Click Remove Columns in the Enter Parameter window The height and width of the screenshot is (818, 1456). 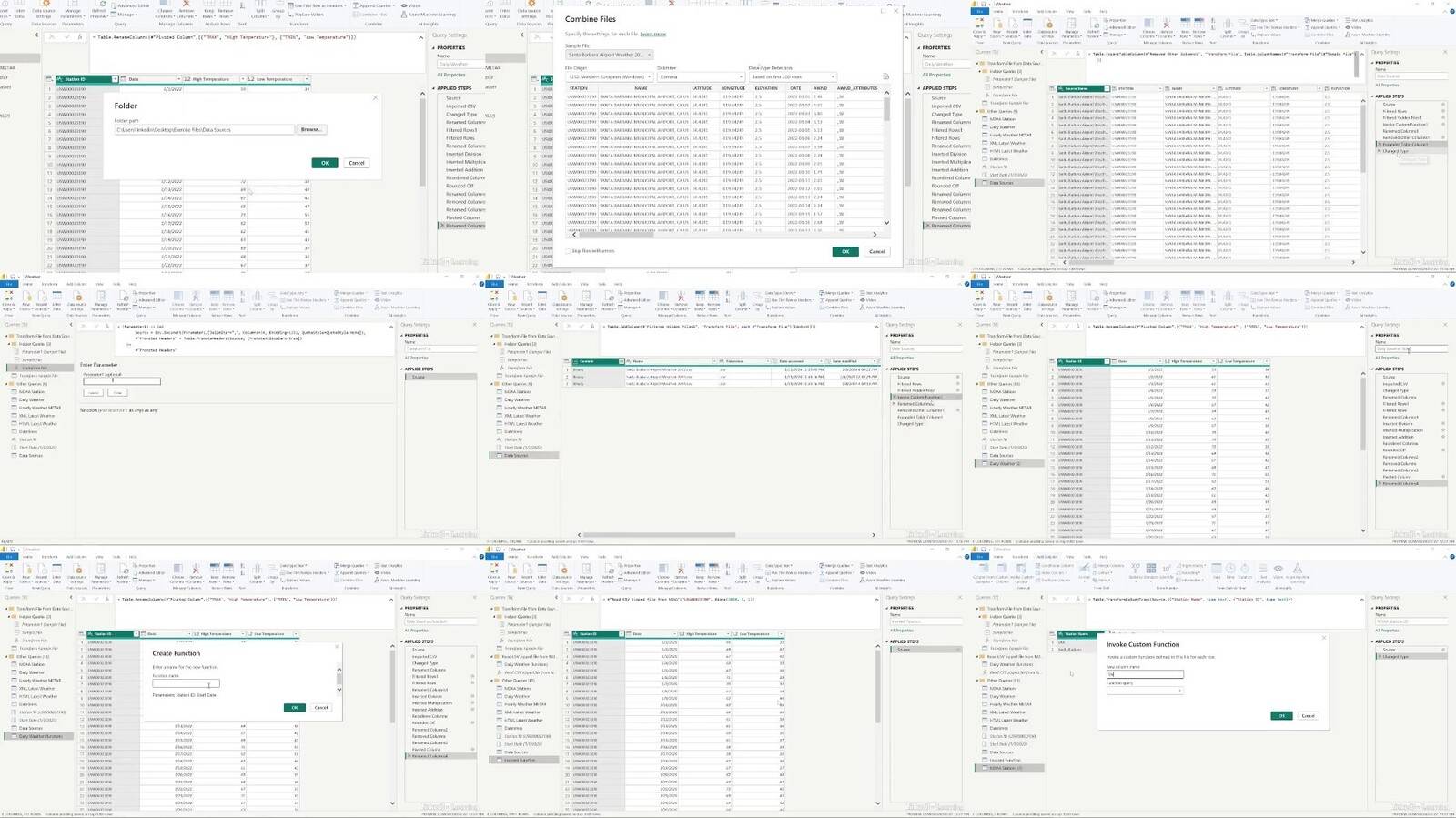pyautogui.click(x=195, y=300)
